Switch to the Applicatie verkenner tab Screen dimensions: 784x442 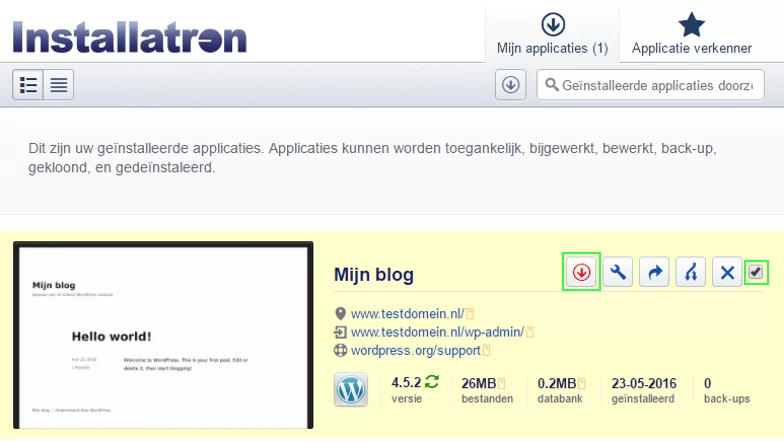point(692,34)
